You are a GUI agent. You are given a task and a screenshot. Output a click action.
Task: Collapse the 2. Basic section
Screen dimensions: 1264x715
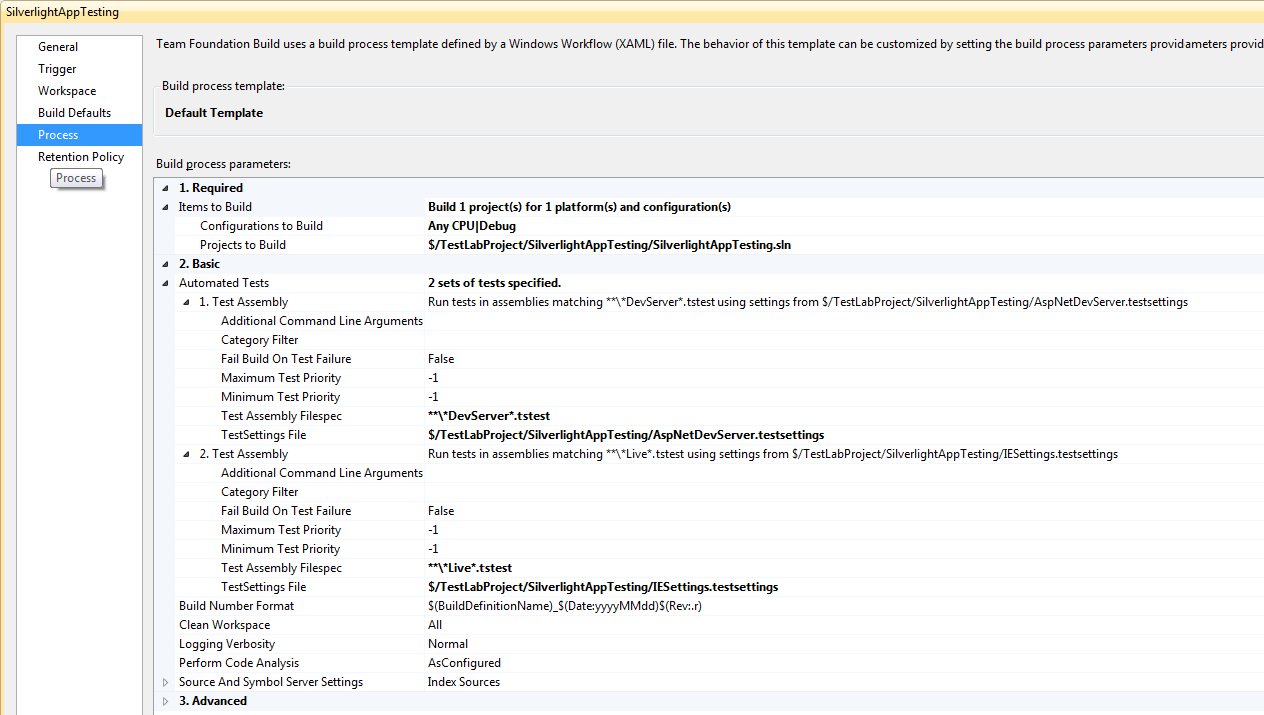coord(166,264)
